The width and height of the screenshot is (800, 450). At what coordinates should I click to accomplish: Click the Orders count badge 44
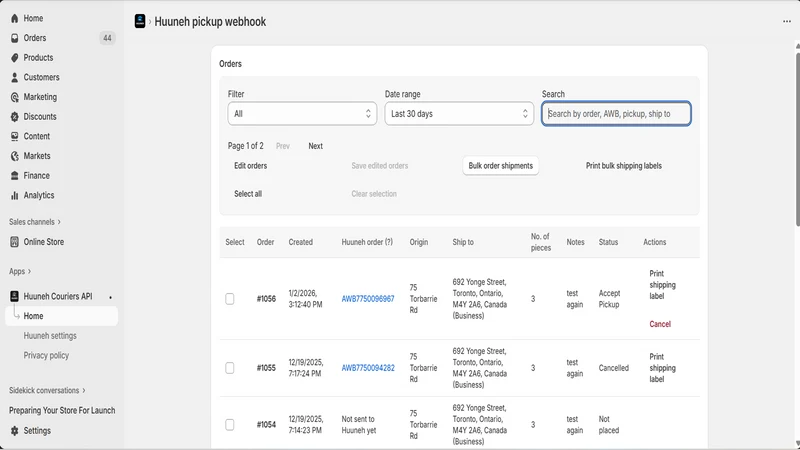coord(107,38)
